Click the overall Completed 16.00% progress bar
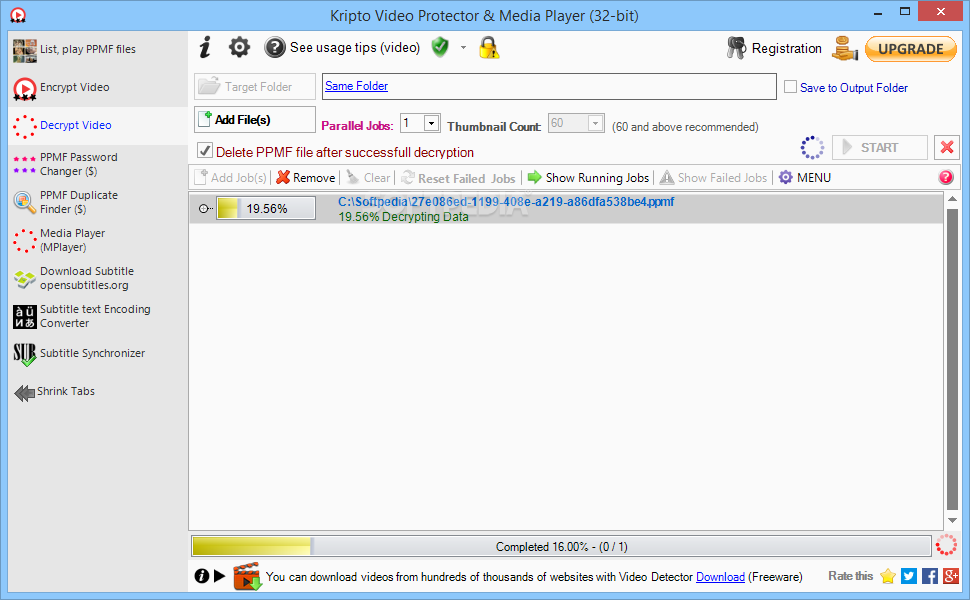 (561, 547)
